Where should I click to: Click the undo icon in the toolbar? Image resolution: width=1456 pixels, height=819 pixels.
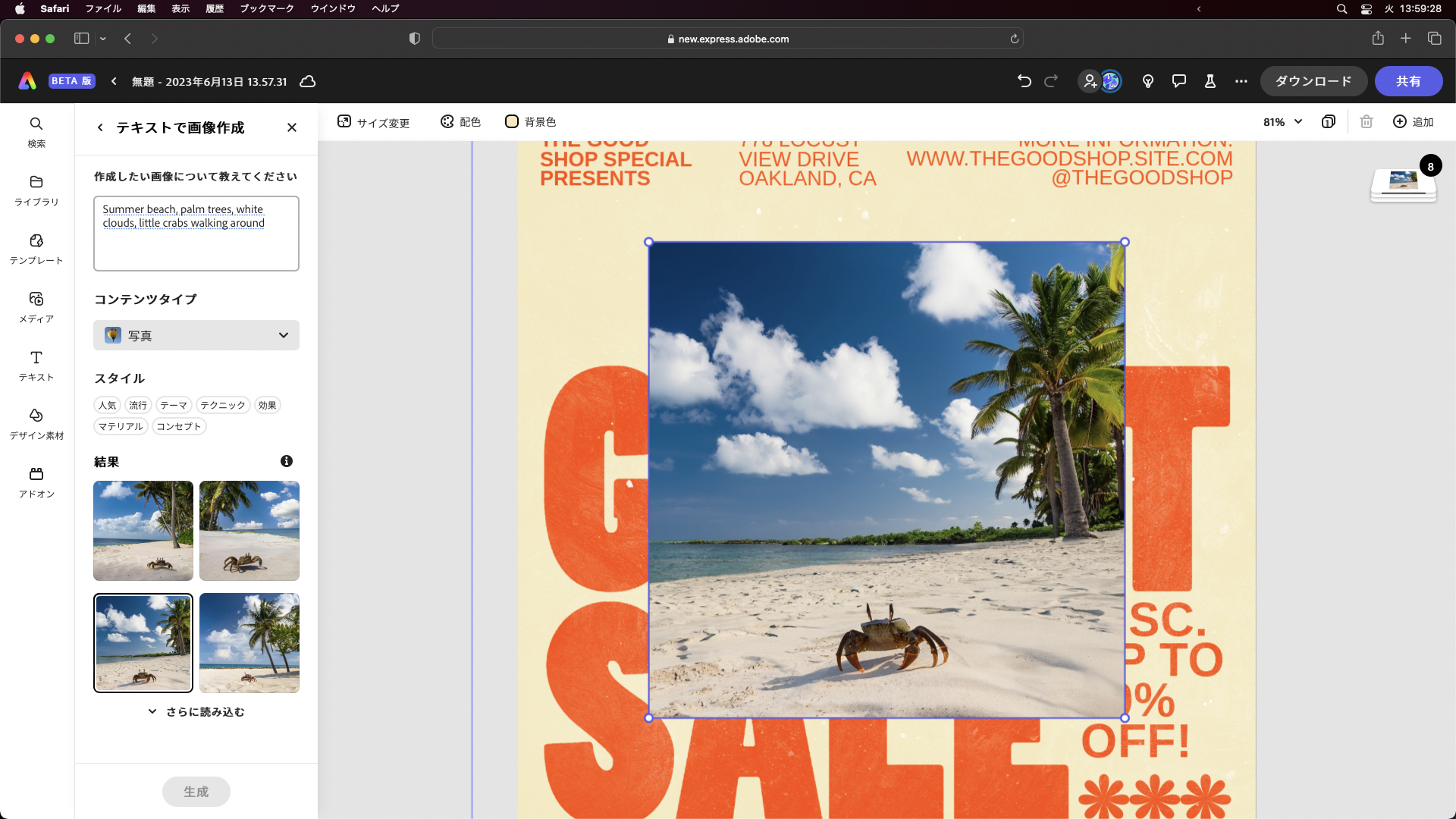pyautogui.click(x=1024, y=81)
